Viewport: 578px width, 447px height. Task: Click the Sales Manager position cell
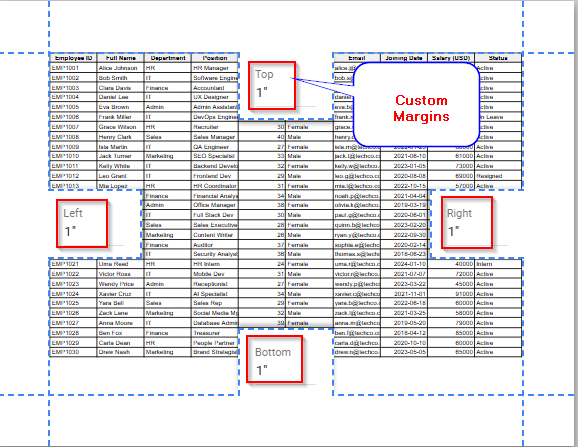(x=215, y=137)
